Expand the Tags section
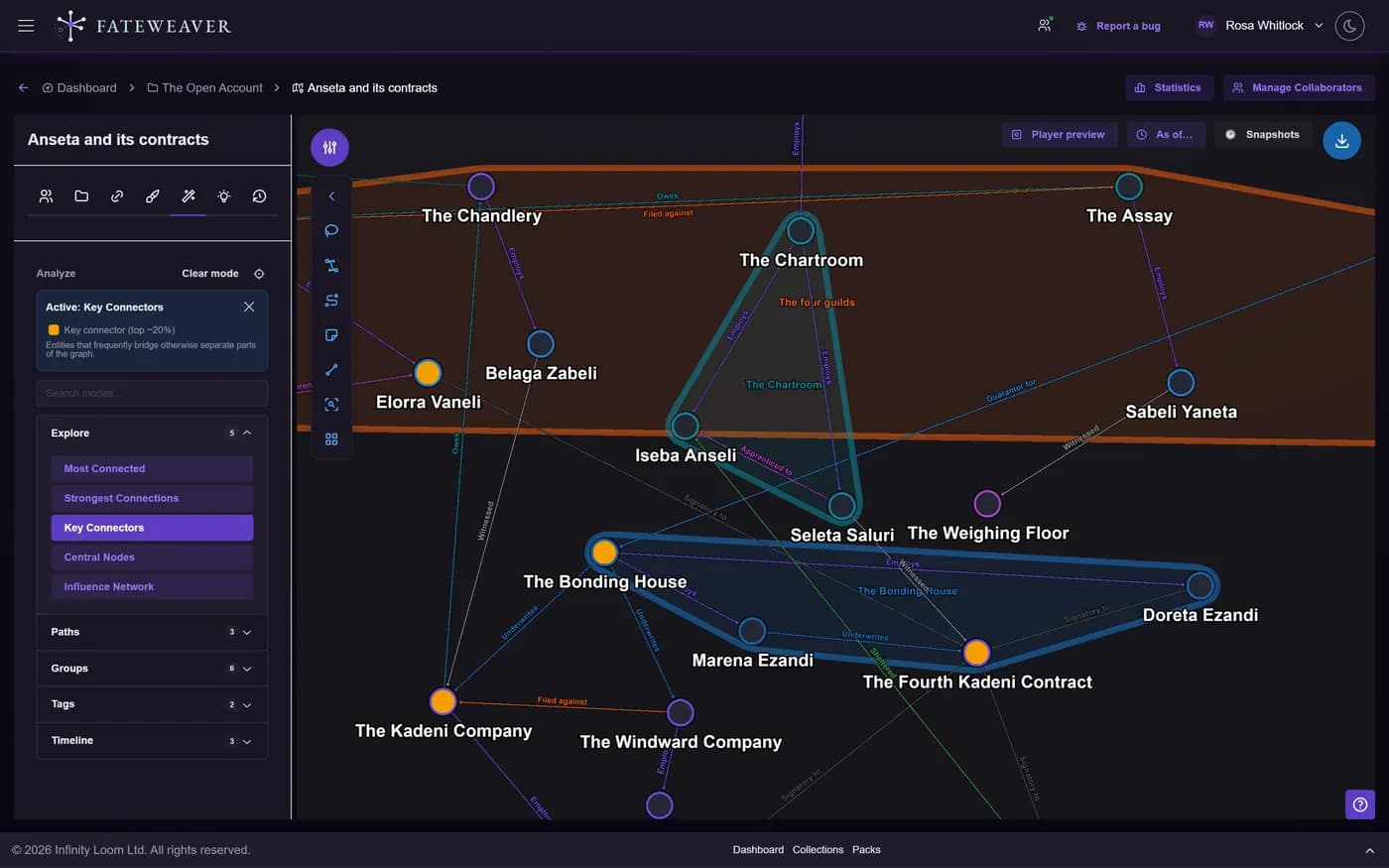The width and height of the screenshot is (1389, 868). pos(152,704)
